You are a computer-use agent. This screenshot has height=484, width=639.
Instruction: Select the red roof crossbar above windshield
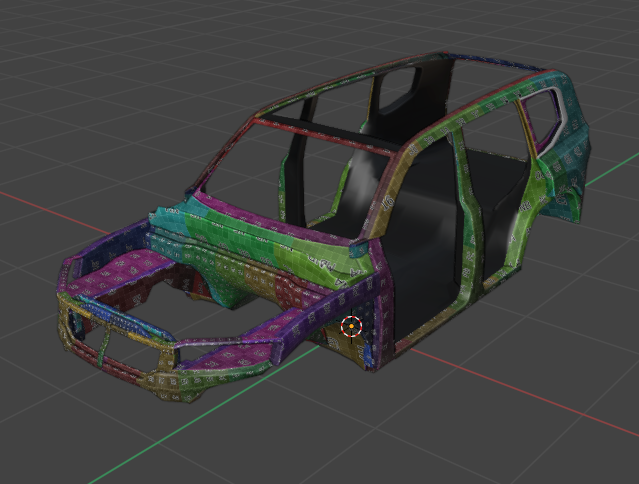click(324, 136)
